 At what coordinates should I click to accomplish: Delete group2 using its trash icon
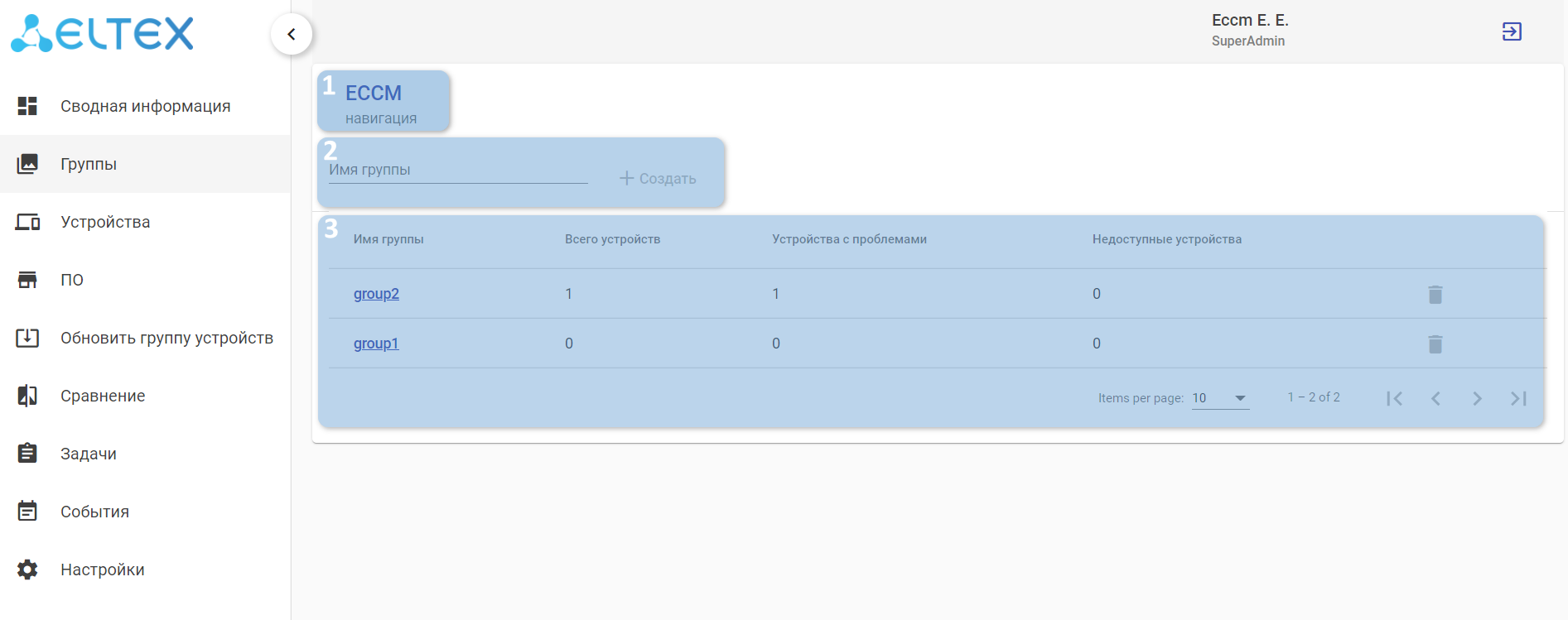pos(1435,294)
